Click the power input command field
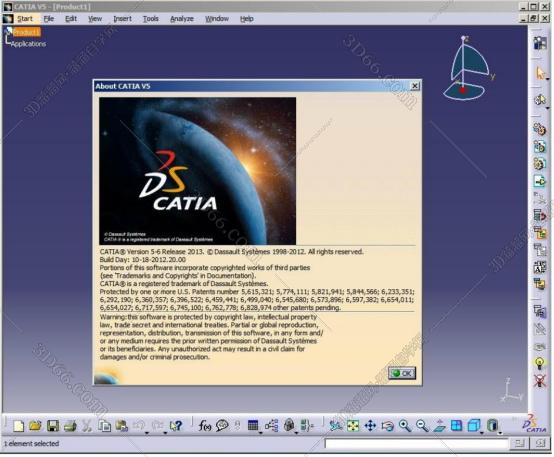 click(x=416, y=443)
